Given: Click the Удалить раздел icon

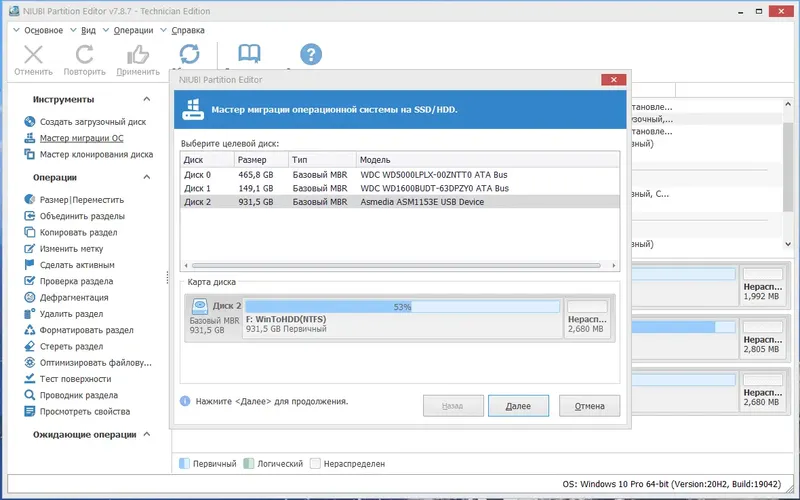Looking at the screenshot, I should [x=30, y=314].
